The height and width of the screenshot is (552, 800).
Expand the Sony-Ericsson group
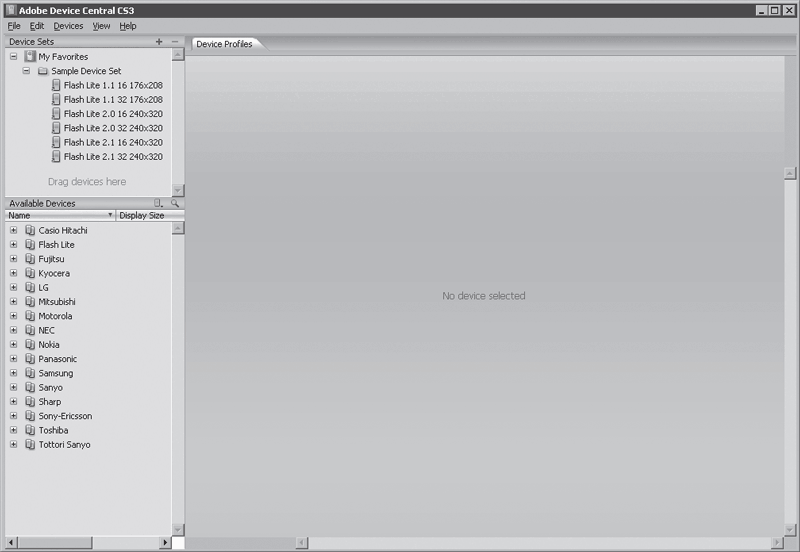click(14, 416)
